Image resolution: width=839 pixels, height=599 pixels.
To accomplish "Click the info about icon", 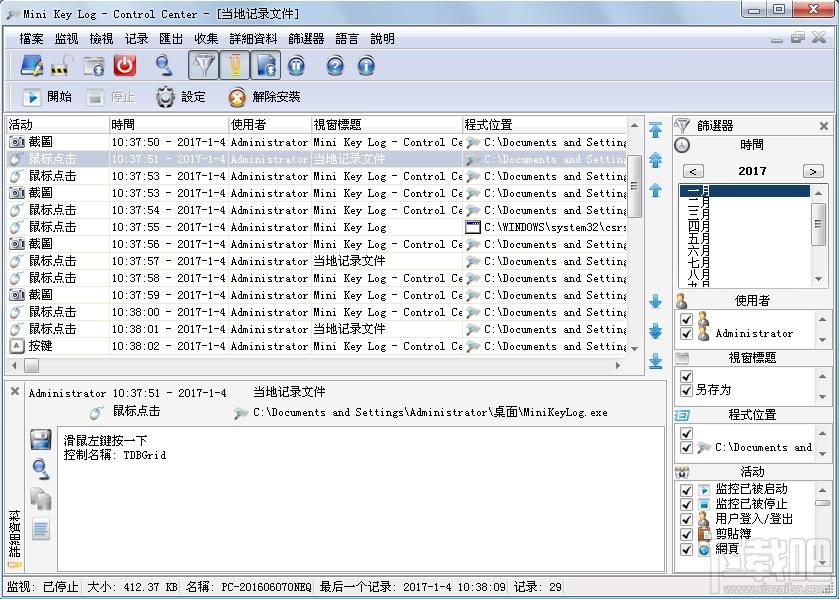I will (366, 66).
